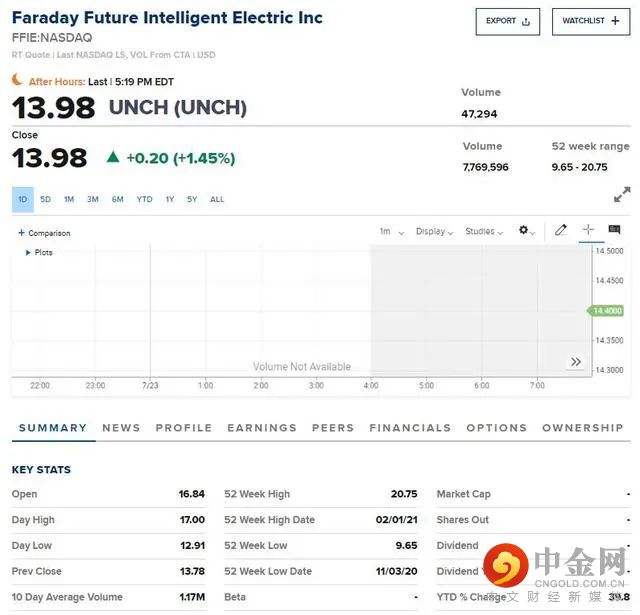The width and height of the screenshot is (640, 615).
Task: Open the Display dropdown menu
Action: [434, 232]
